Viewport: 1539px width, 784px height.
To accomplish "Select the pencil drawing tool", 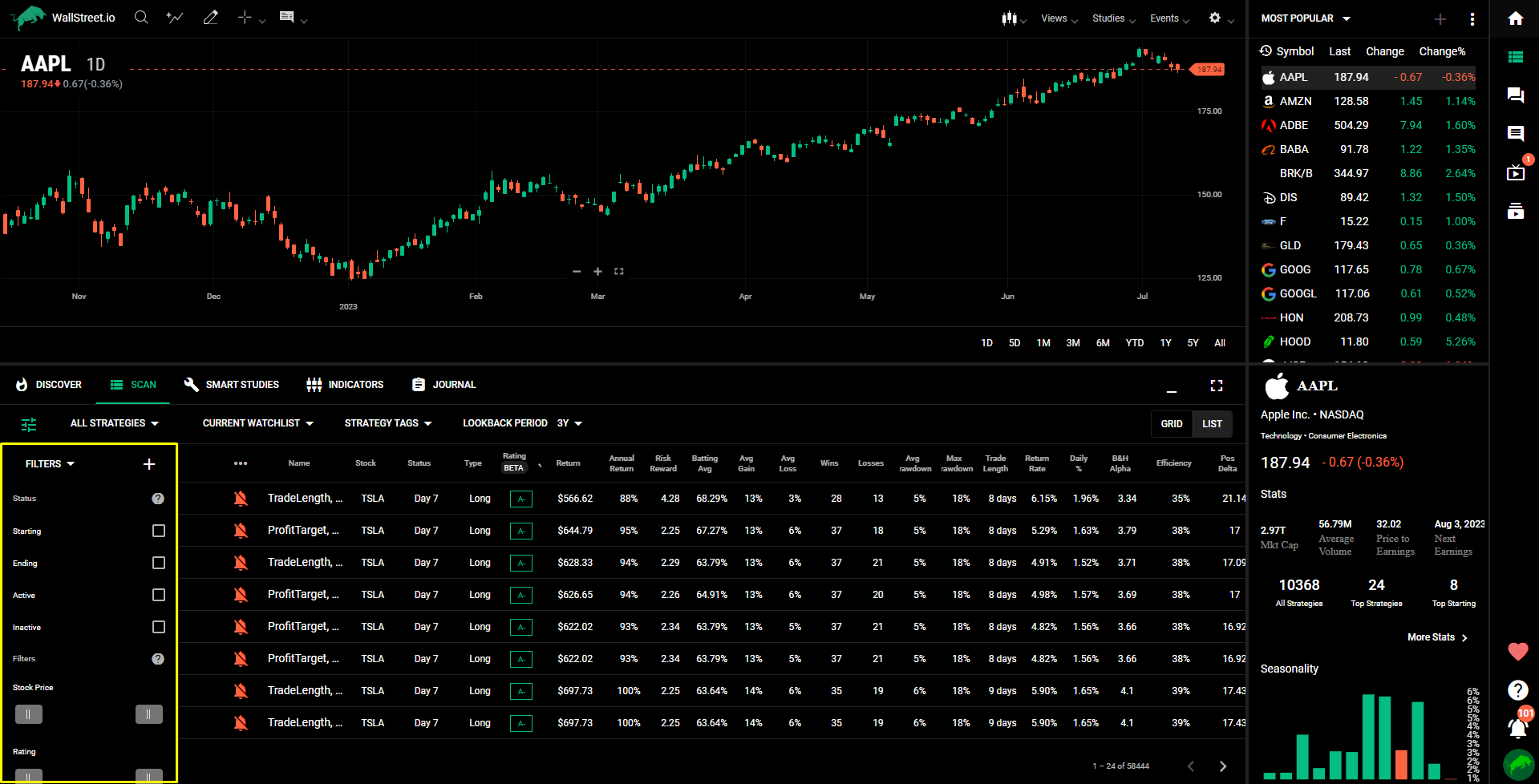I will 211,18.
